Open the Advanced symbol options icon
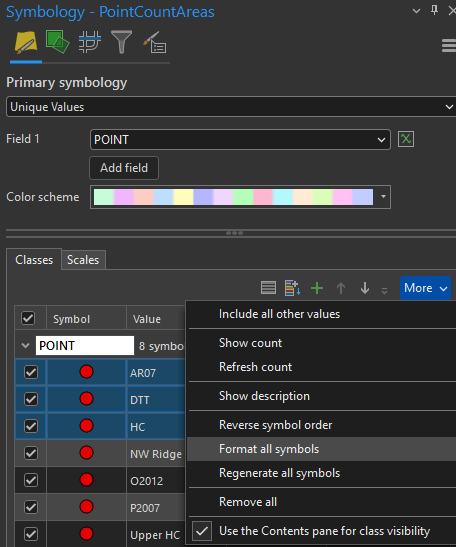The width and height of the screenshot is (456, 547). point(155,42)
